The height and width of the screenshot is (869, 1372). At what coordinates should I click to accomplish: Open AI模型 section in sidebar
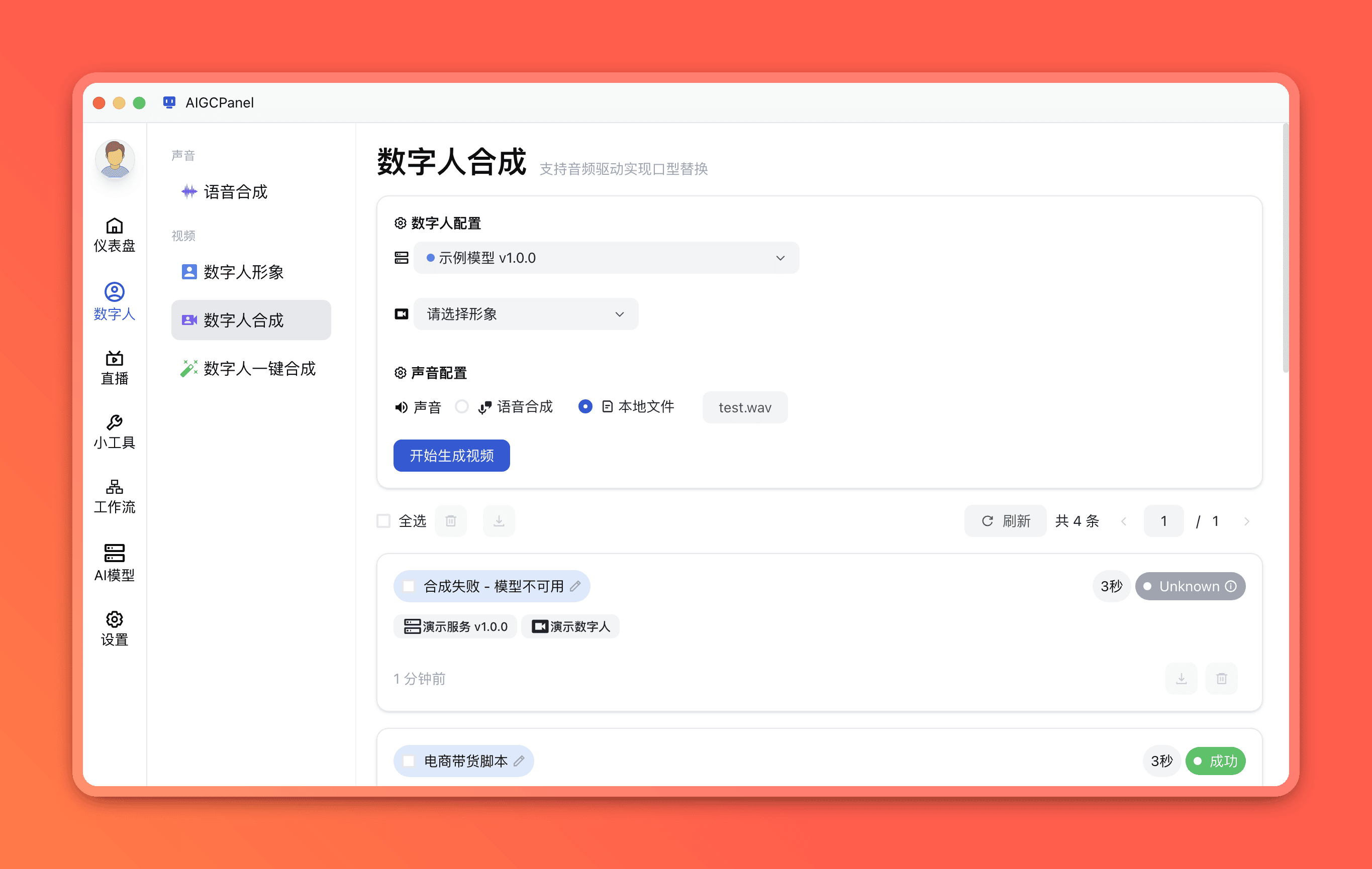[115, 563]
